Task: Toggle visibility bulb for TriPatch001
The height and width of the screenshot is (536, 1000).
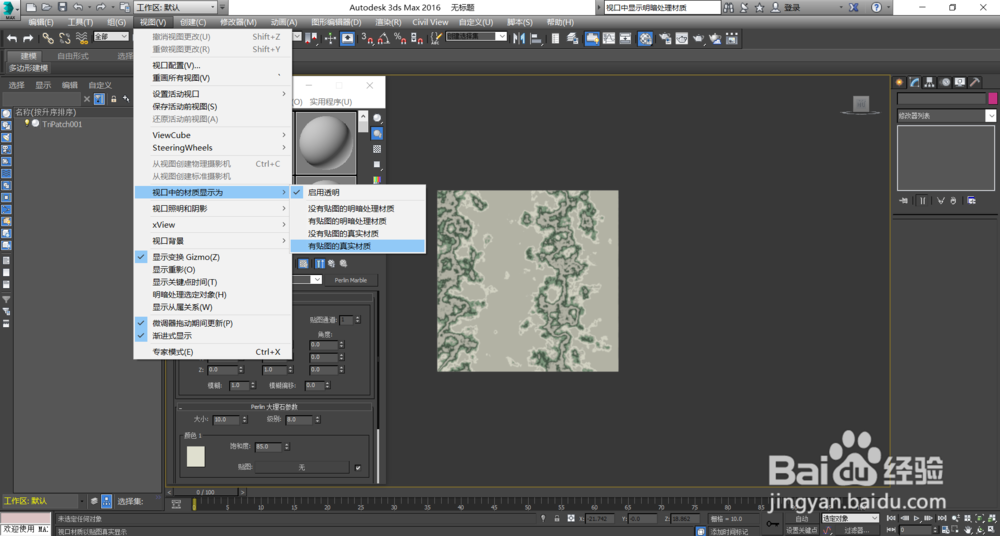Action: pos(26,124)
